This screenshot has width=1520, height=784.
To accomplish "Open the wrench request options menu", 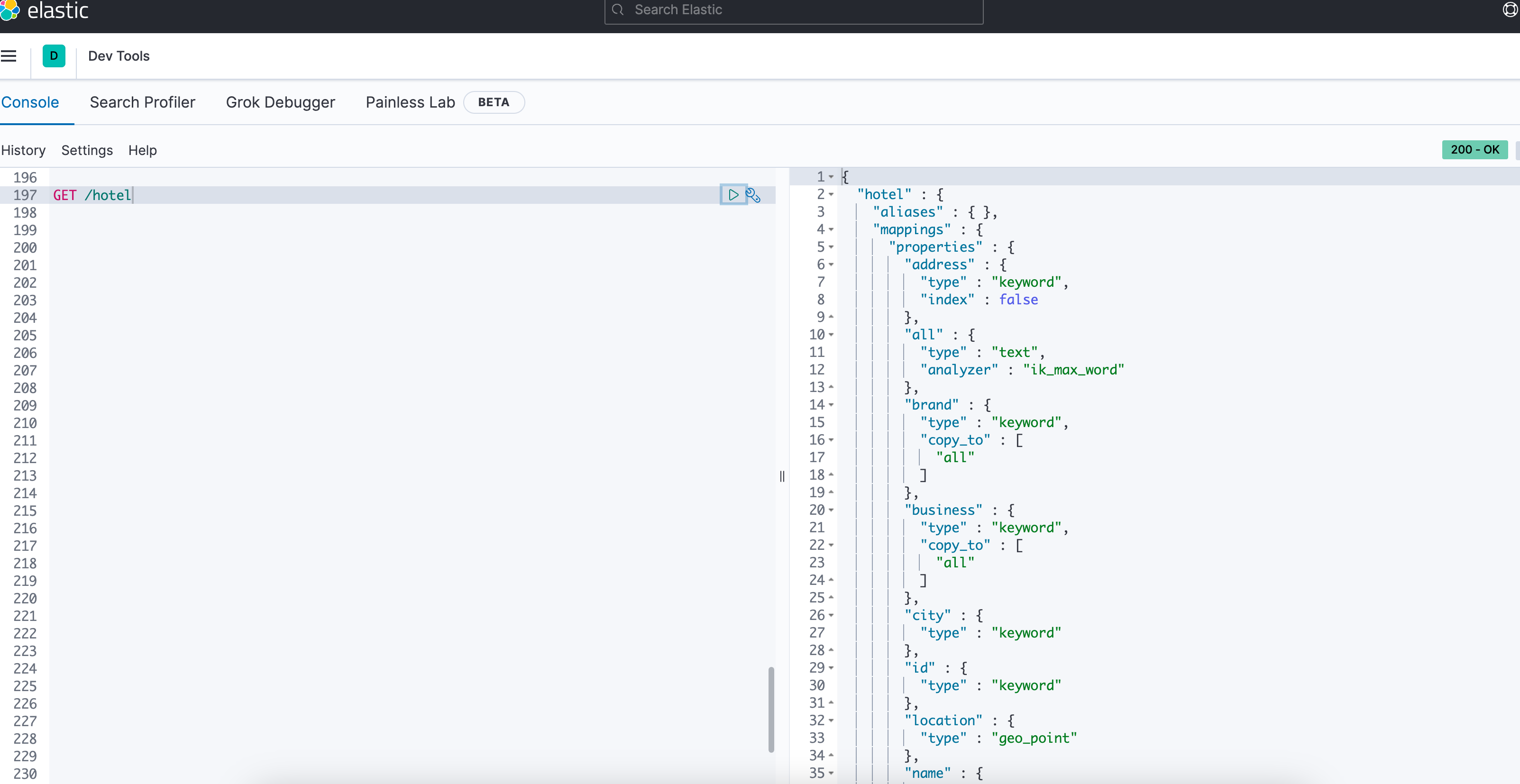I will [x=753, y=195].
